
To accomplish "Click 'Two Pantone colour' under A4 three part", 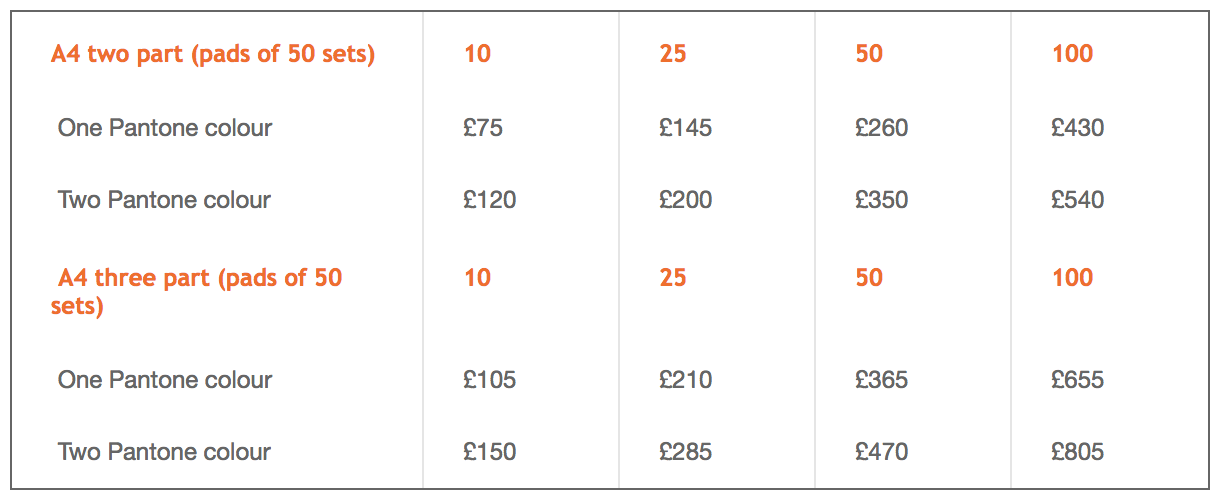I will pyautogui.click(x=165, y=452).
